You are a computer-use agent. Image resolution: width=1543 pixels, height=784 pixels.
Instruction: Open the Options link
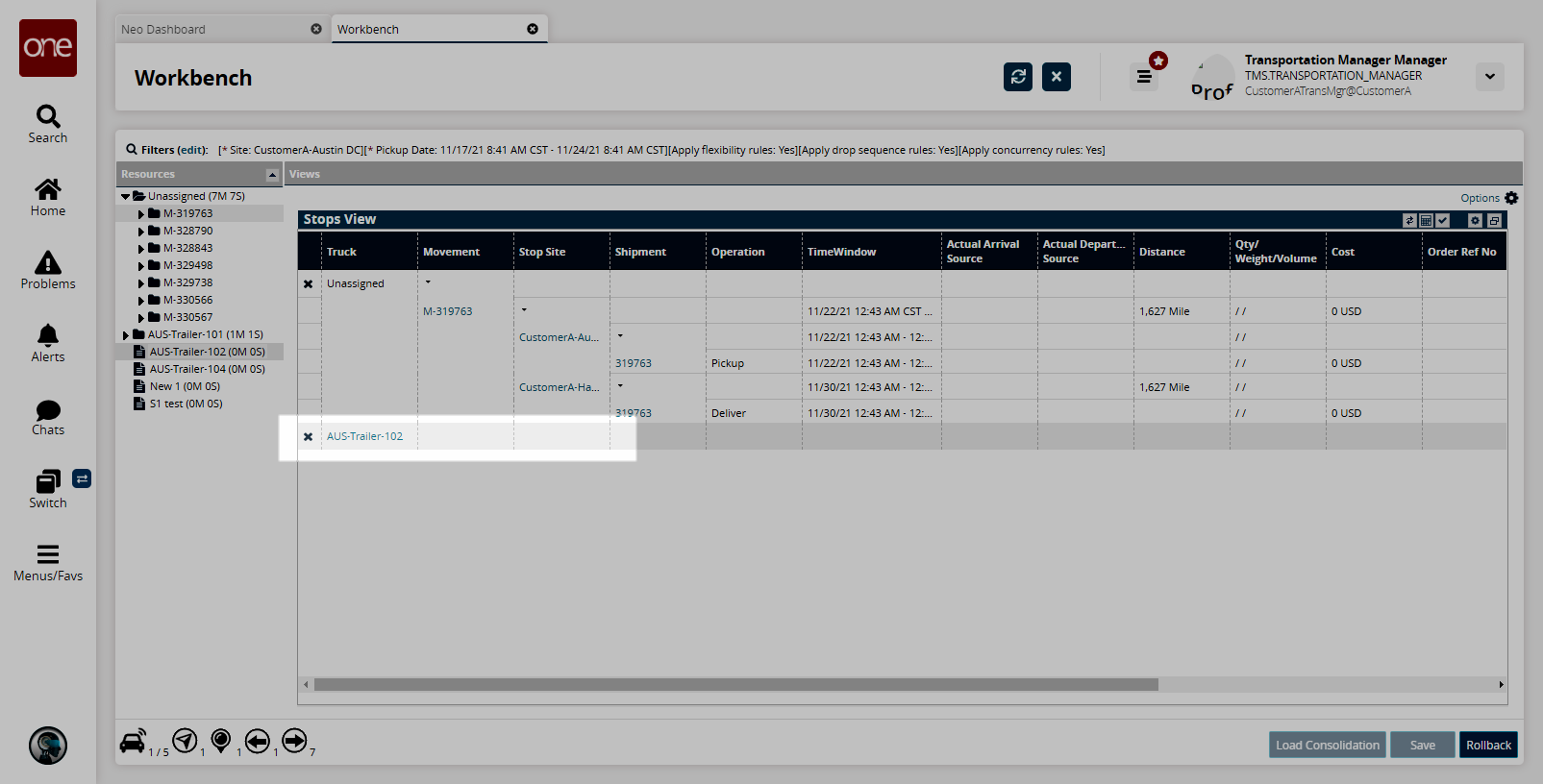[1480, 198]
